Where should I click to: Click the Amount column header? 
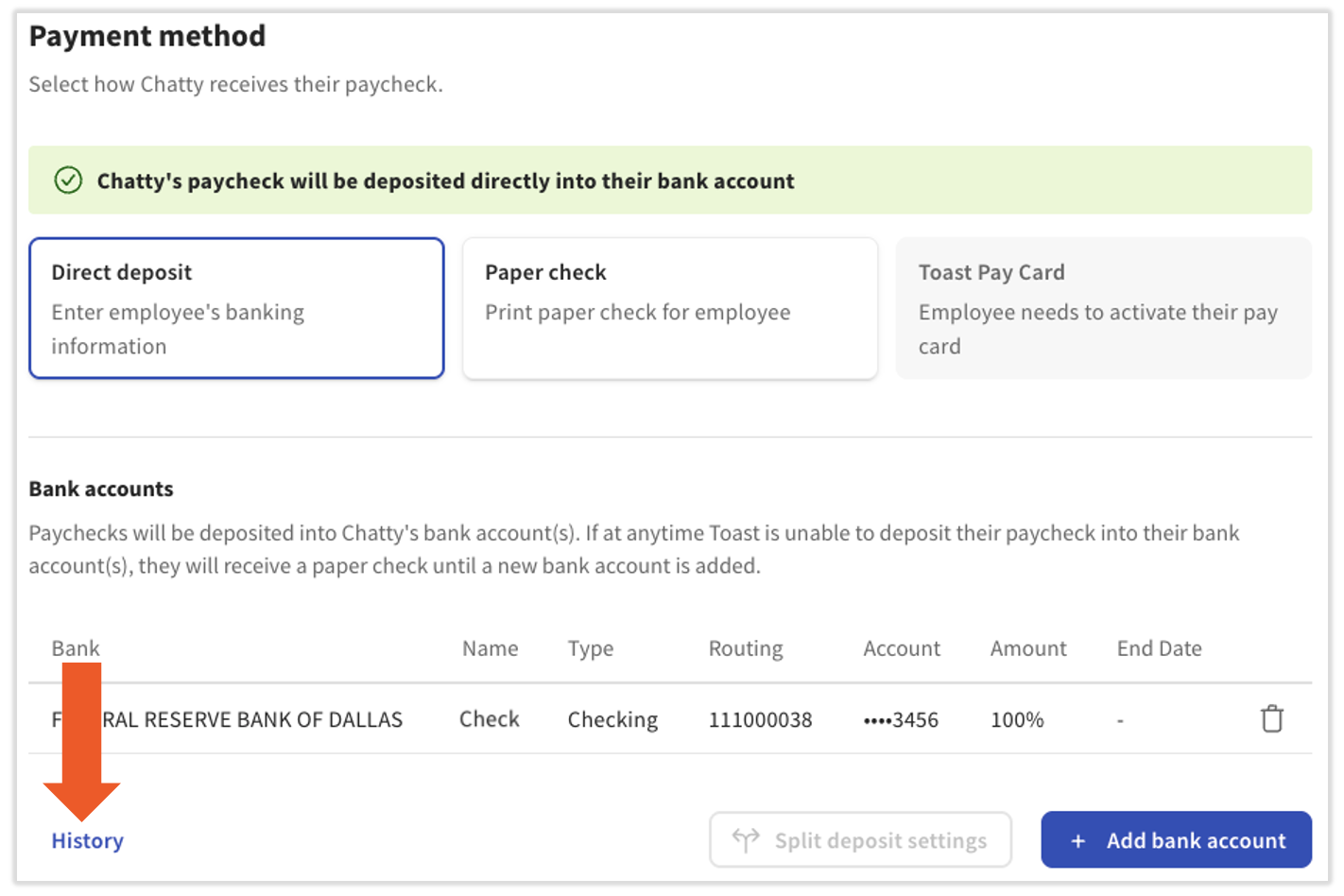(1027, 648)
